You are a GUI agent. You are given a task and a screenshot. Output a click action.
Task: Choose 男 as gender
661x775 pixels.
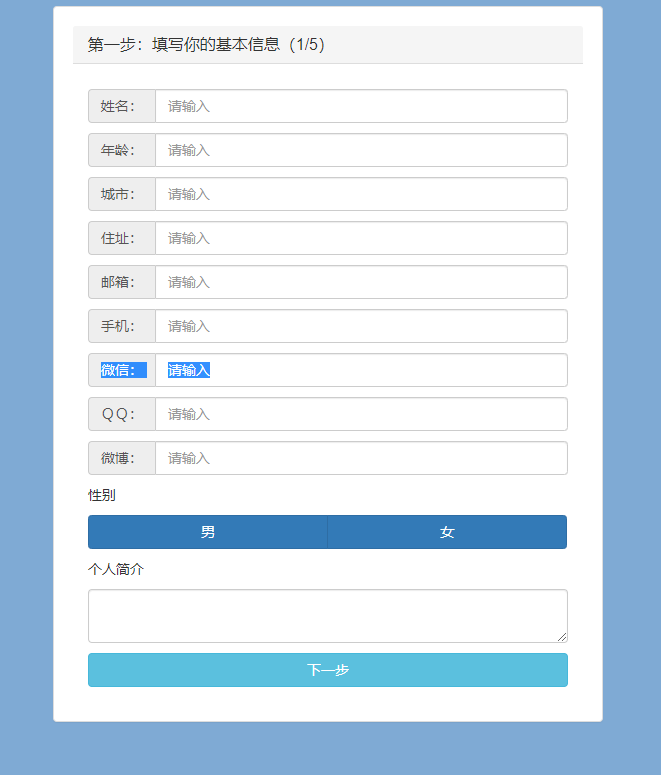coord(208,532)
